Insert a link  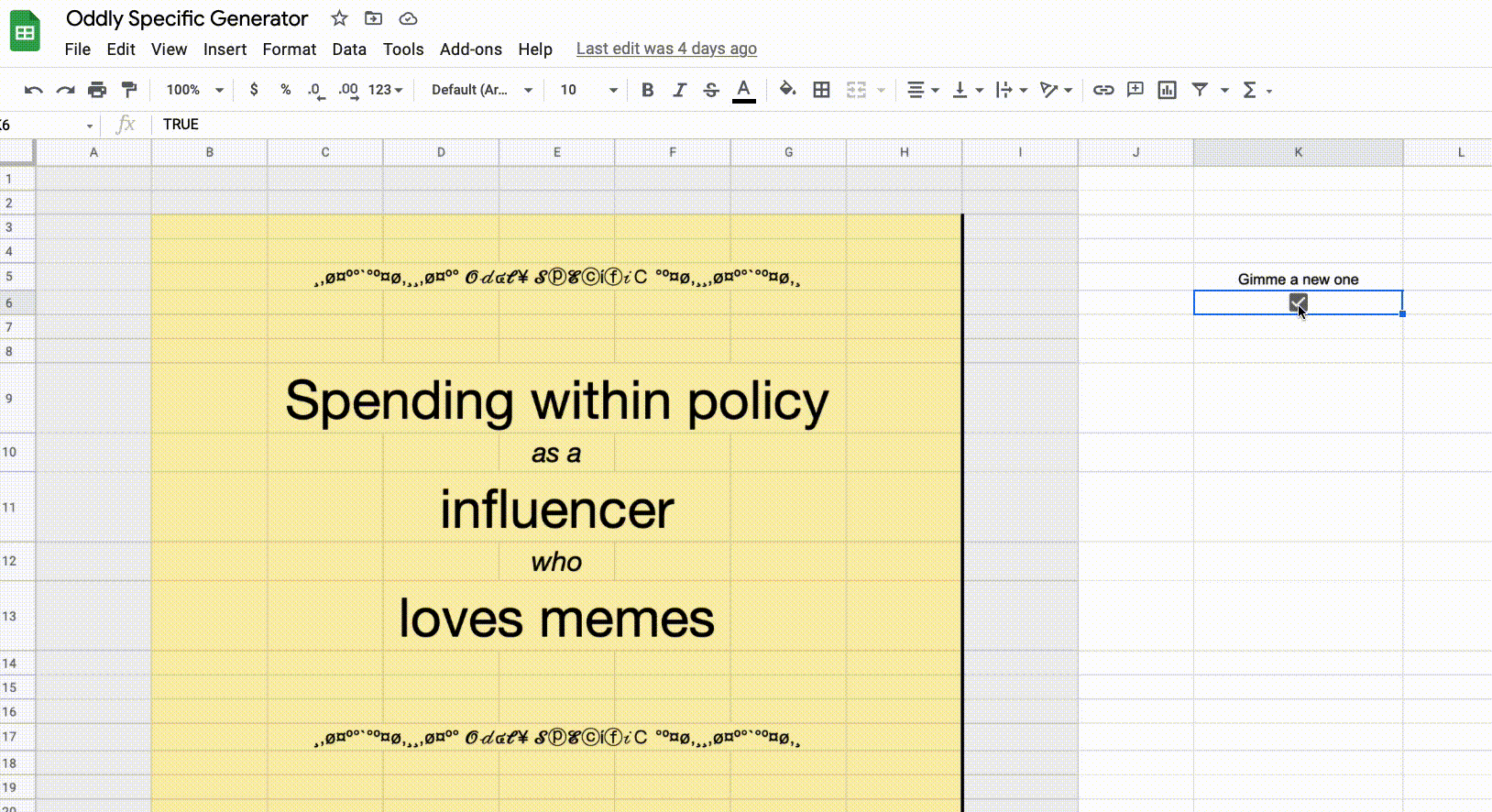tap(1103, 90)
